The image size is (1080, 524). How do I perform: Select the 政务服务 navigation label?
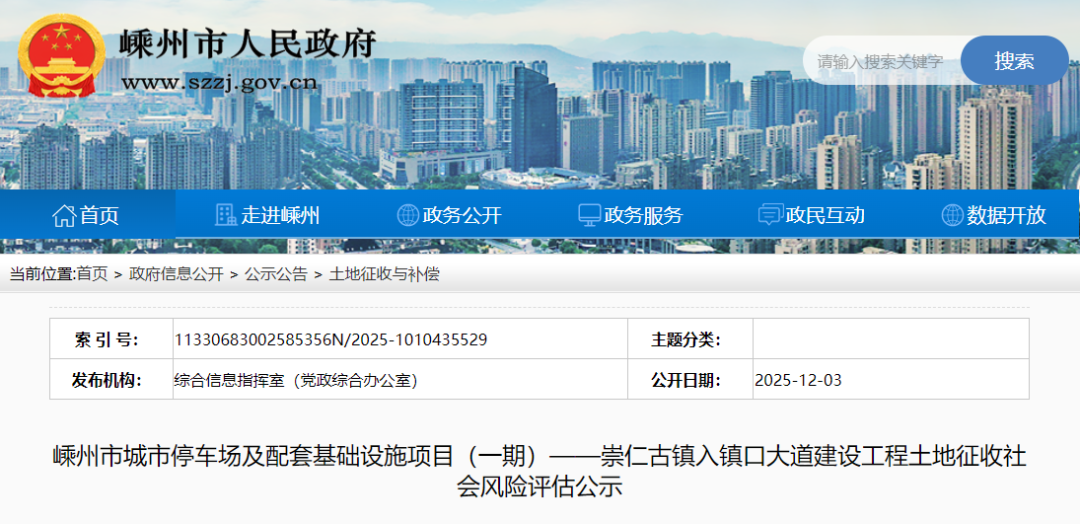pyautogui.click(x=644, y=215)
